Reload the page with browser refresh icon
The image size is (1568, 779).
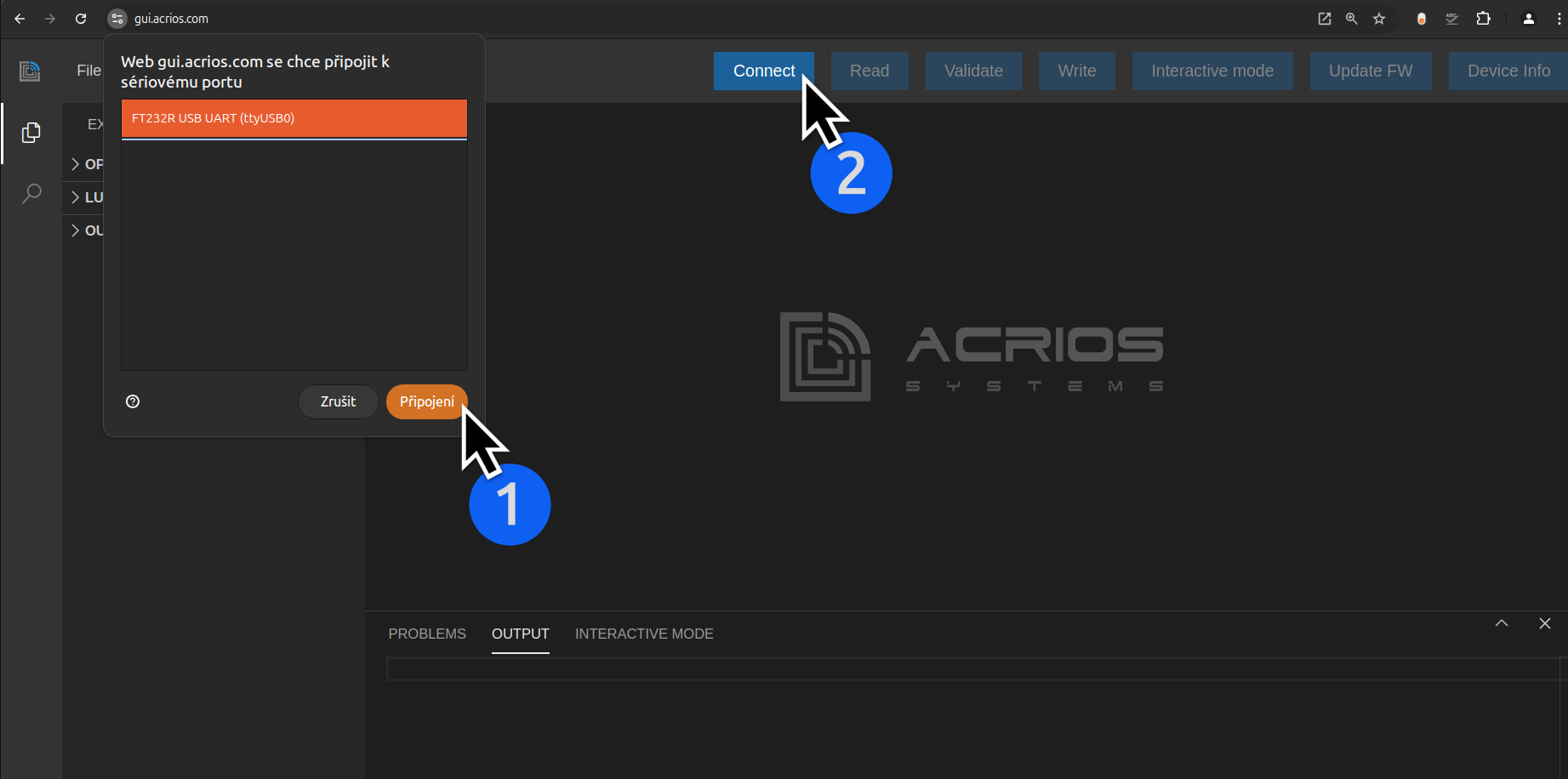tap(81, 19)
